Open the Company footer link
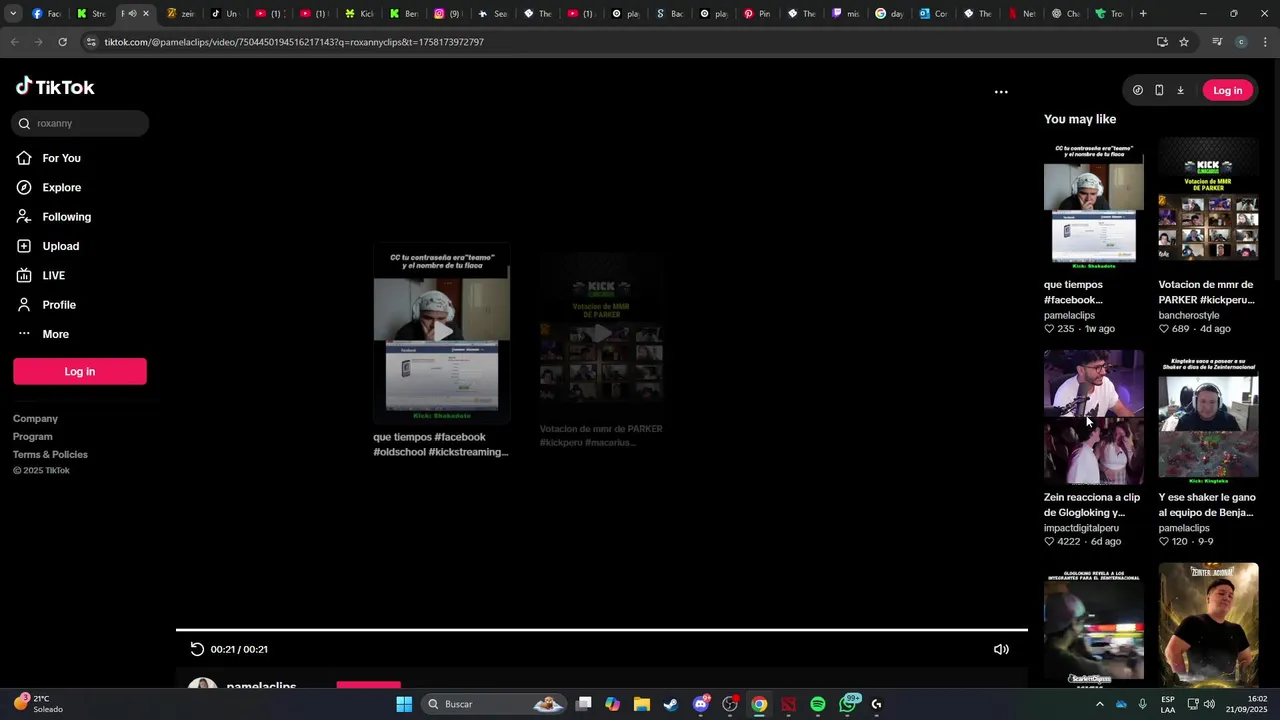 pos(35,419)
